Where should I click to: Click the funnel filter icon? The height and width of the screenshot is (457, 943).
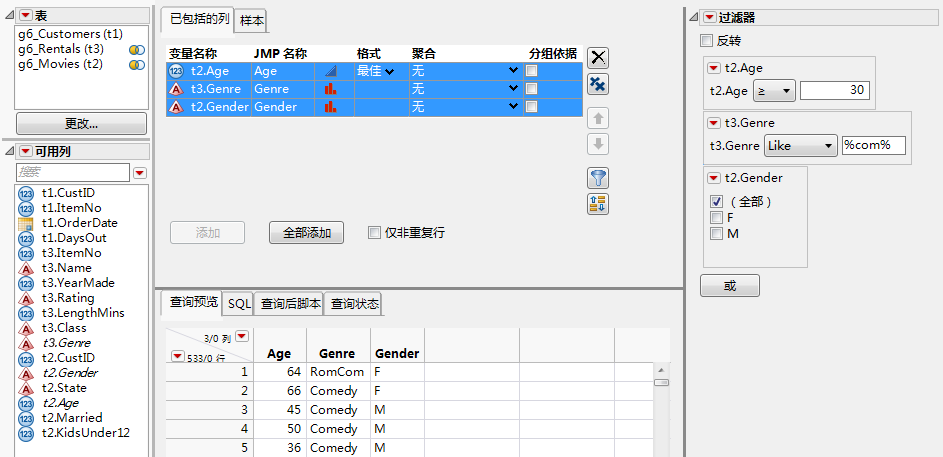click(598, 178)
